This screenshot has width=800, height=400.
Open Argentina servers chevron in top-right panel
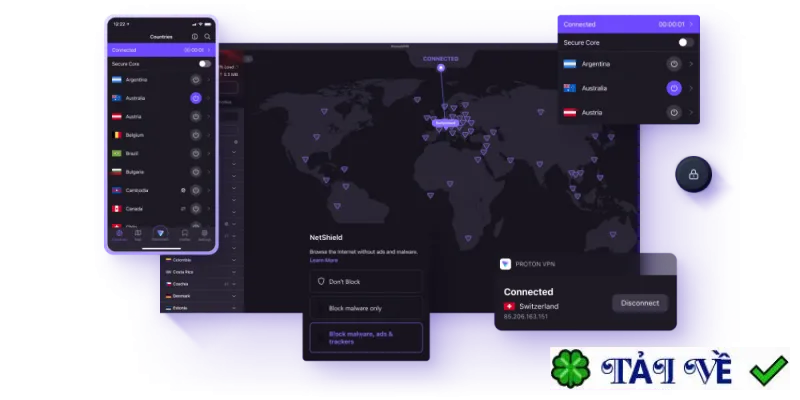point(691,64)
